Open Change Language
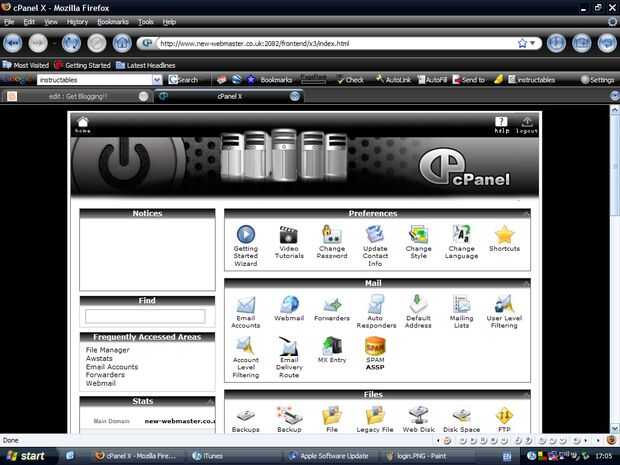The height and width of the screenshot is (465, 620). pos(461,234)
